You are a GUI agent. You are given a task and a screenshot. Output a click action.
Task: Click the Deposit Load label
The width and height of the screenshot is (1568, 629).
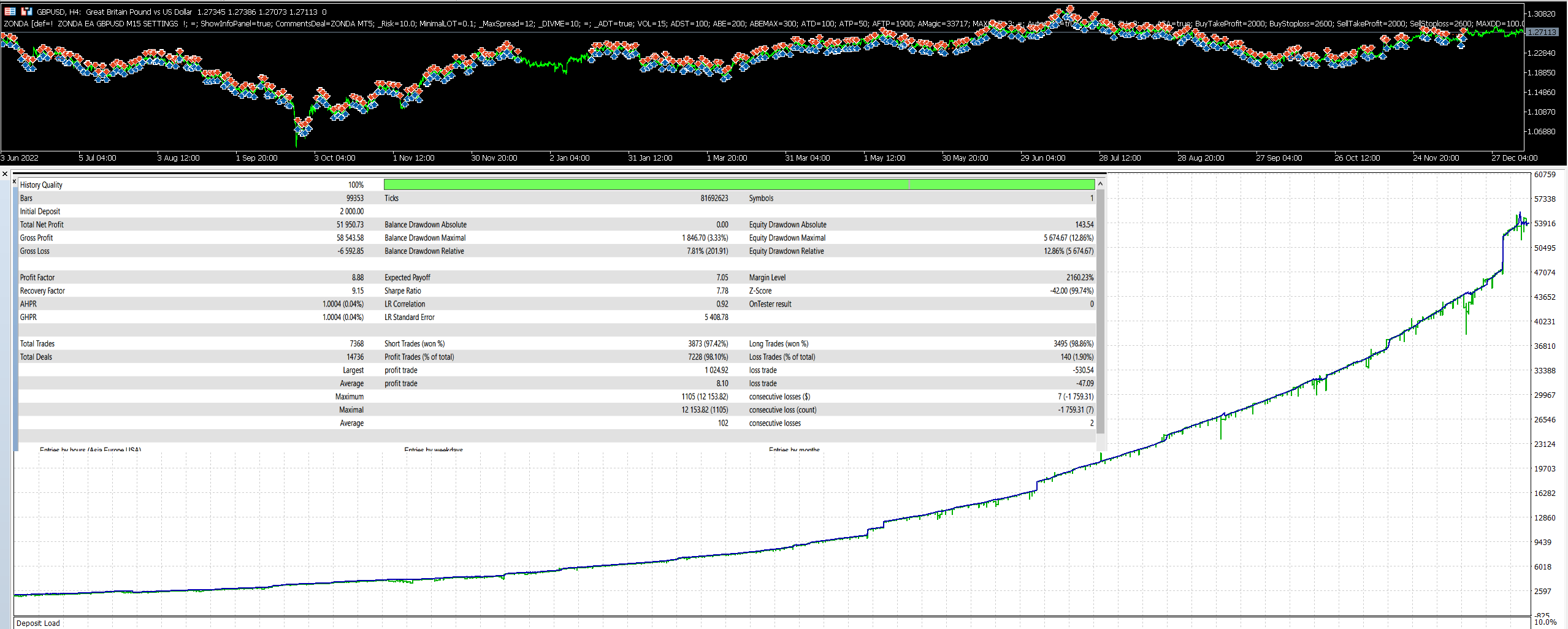[x=38, y=623]
